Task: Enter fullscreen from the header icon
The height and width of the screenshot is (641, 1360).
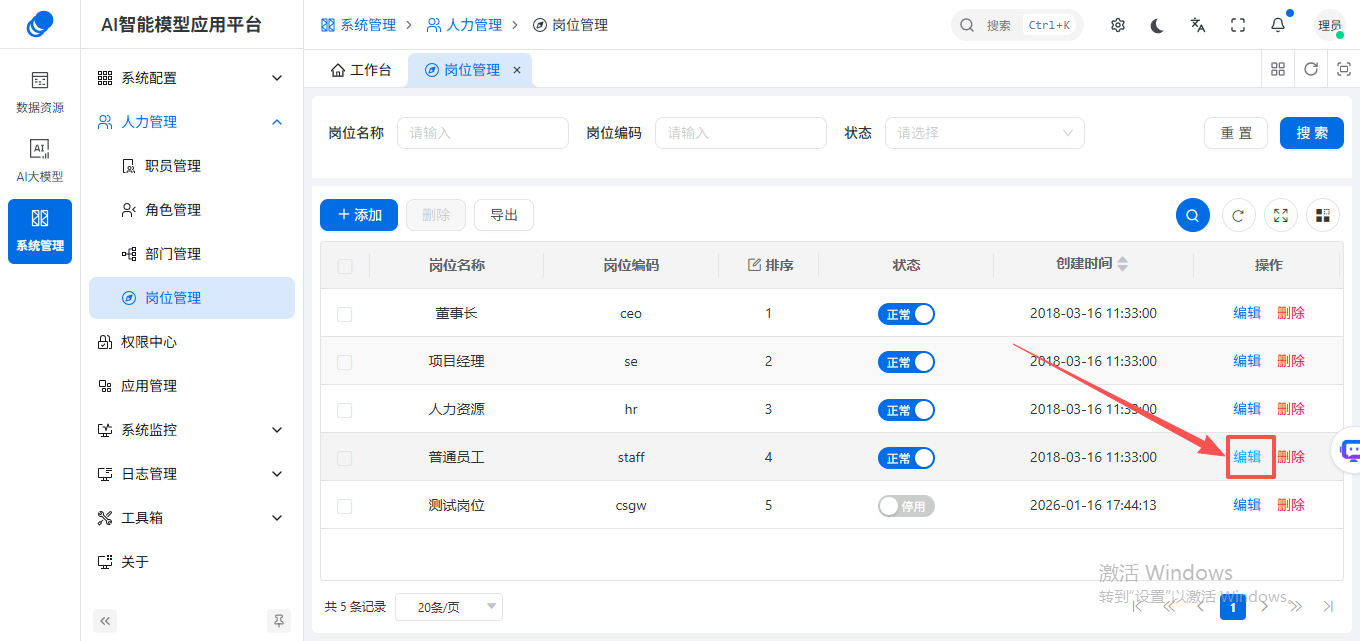Action: tap(1238, 25)
